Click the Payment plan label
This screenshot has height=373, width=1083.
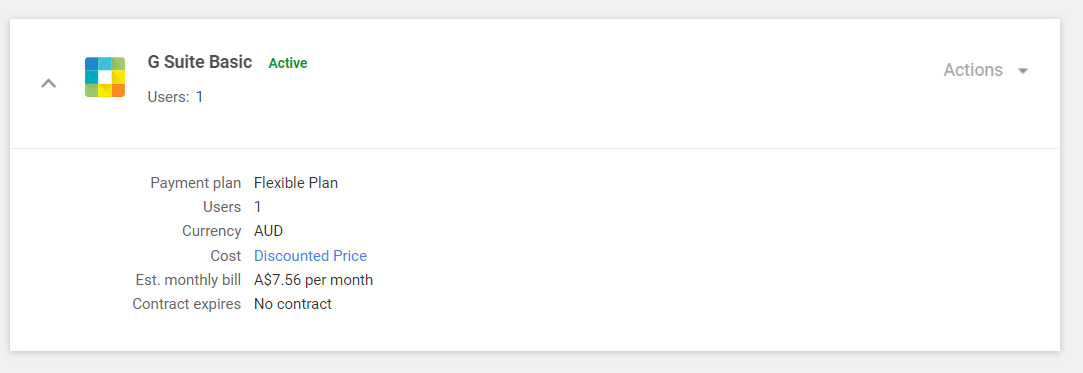[195, 183]
